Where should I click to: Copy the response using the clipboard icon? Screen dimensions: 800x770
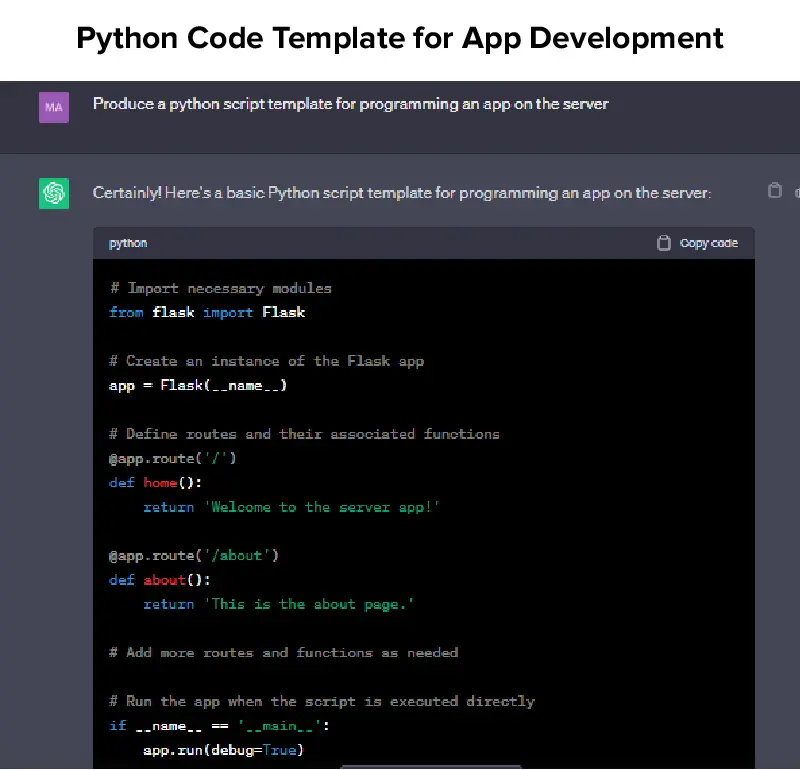(x=774, y=190)
